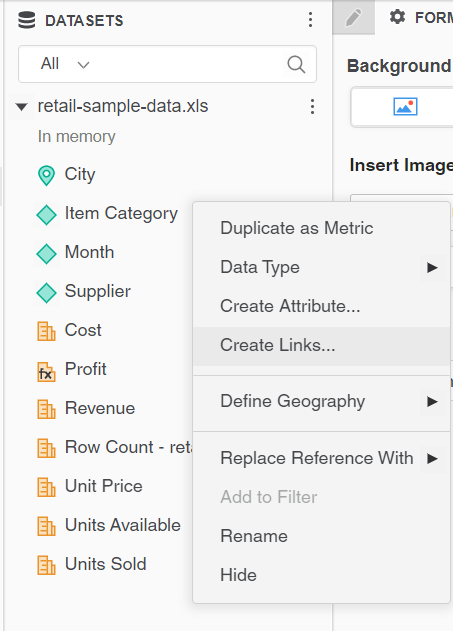Select the pencil editor tab icon
The width and height of the screenshot is (453, 631).
coord(353,18)
